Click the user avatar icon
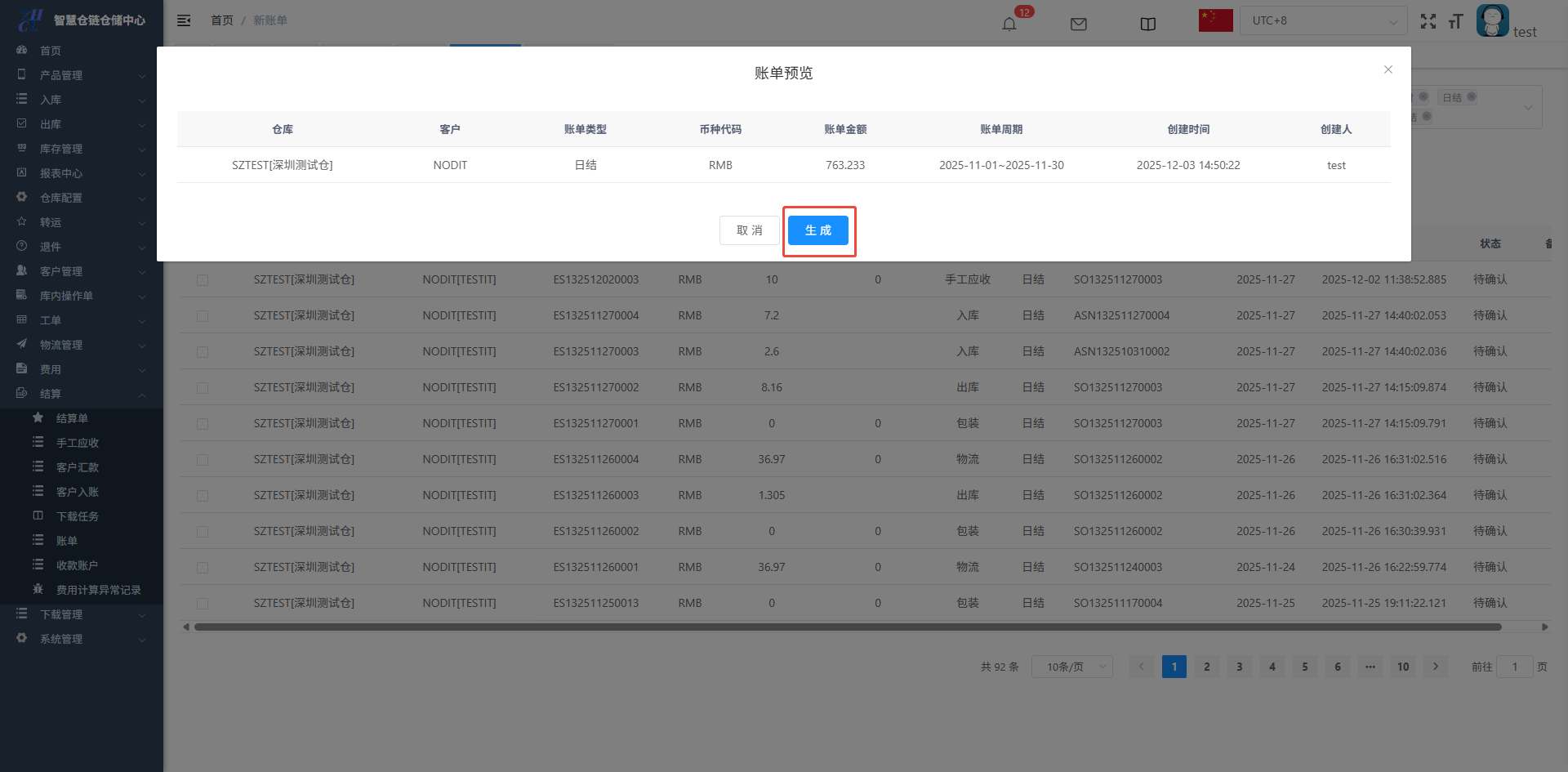Viewport: 1568px width, 772px height. click(1492, 20)
